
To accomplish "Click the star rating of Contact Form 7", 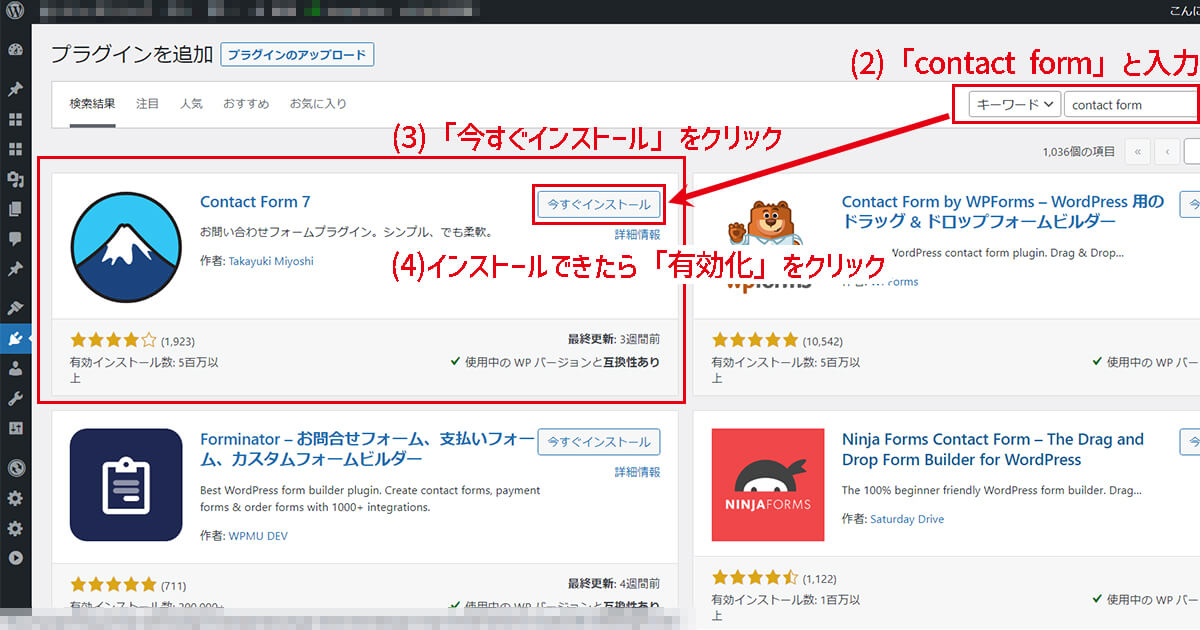I will point(113,340).
